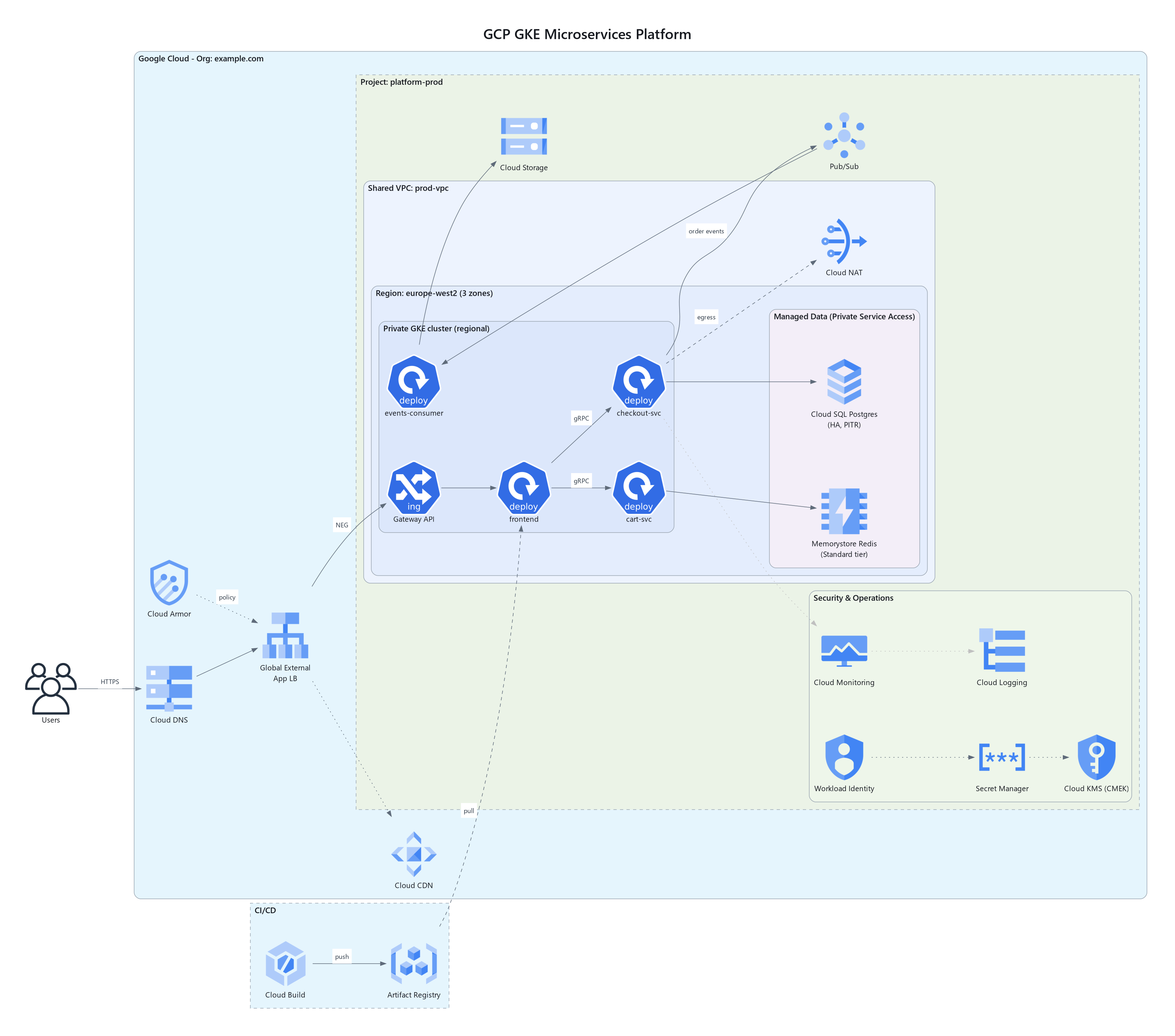Select the Pub/Sub node icon
Image resolution: width=1175 pixels, height=1036 pixels.
844,135
